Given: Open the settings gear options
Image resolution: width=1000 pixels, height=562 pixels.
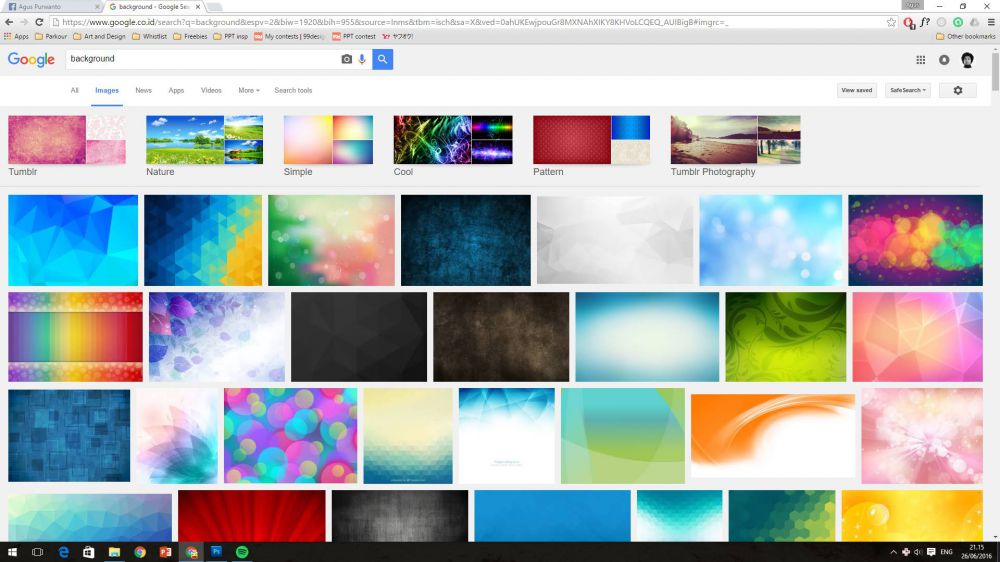Looking at the screenshot, I should pos(957,90).
